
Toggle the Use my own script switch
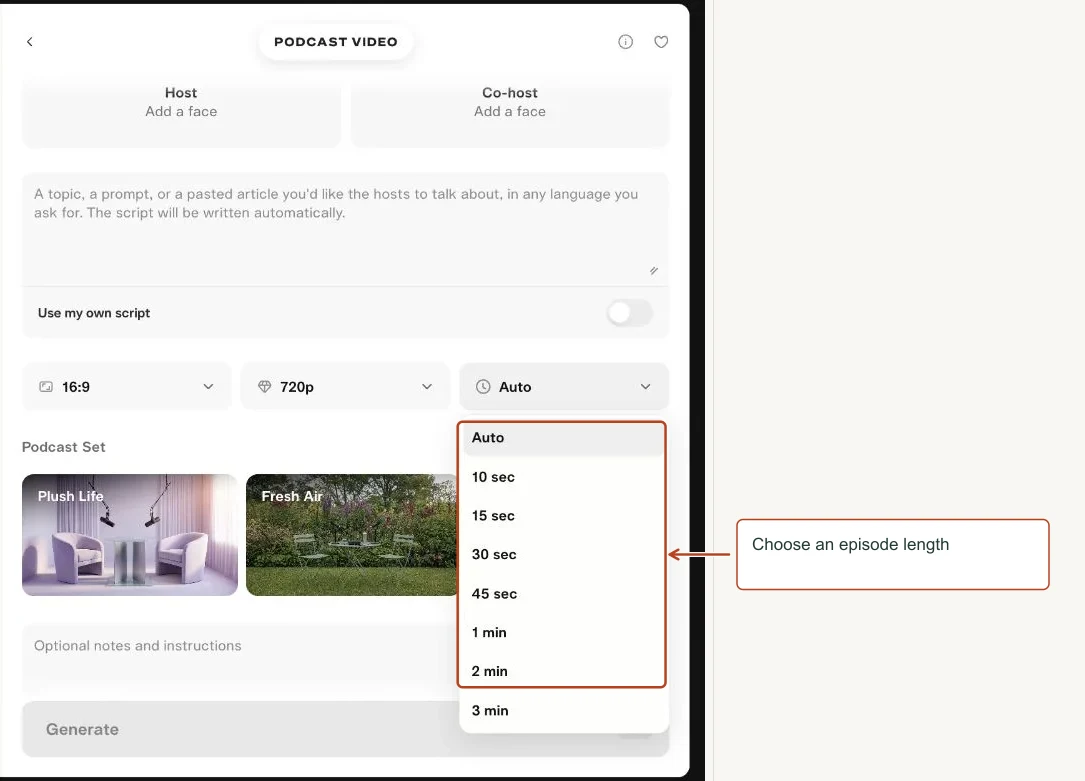pos(630,313)
